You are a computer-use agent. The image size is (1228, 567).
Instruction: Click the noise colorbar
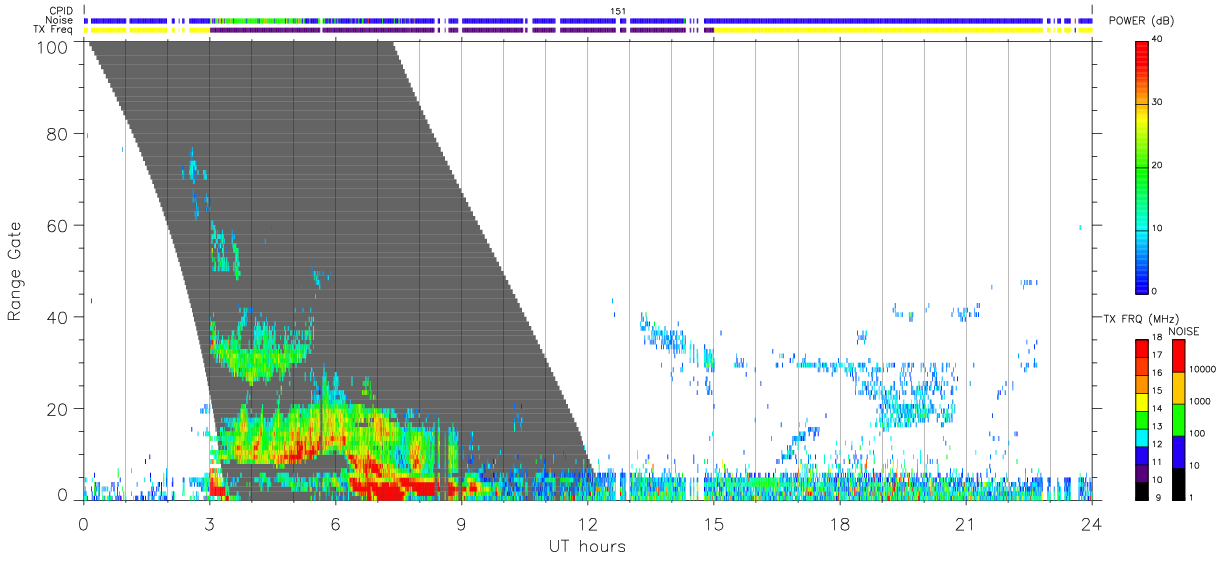[x=1178, y=419]
